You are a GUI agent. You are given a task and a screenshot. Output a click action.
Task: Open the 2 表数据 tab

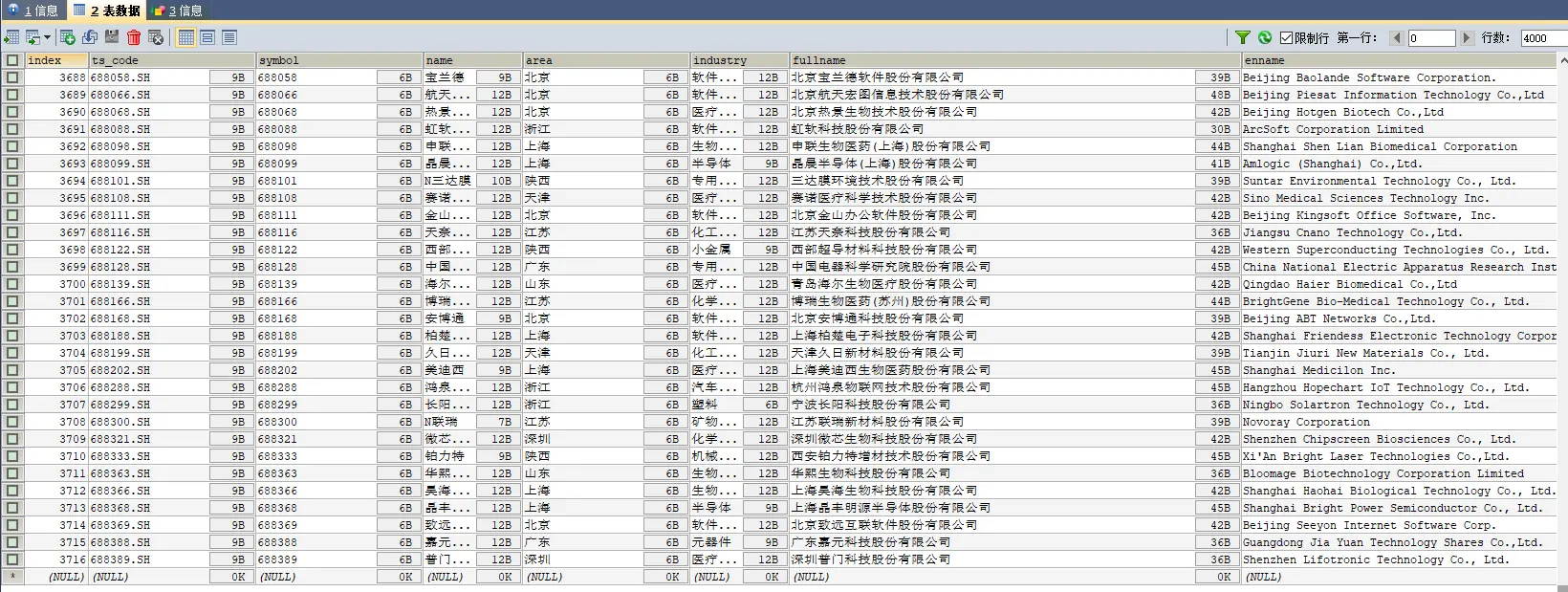[x=106, y=11]
